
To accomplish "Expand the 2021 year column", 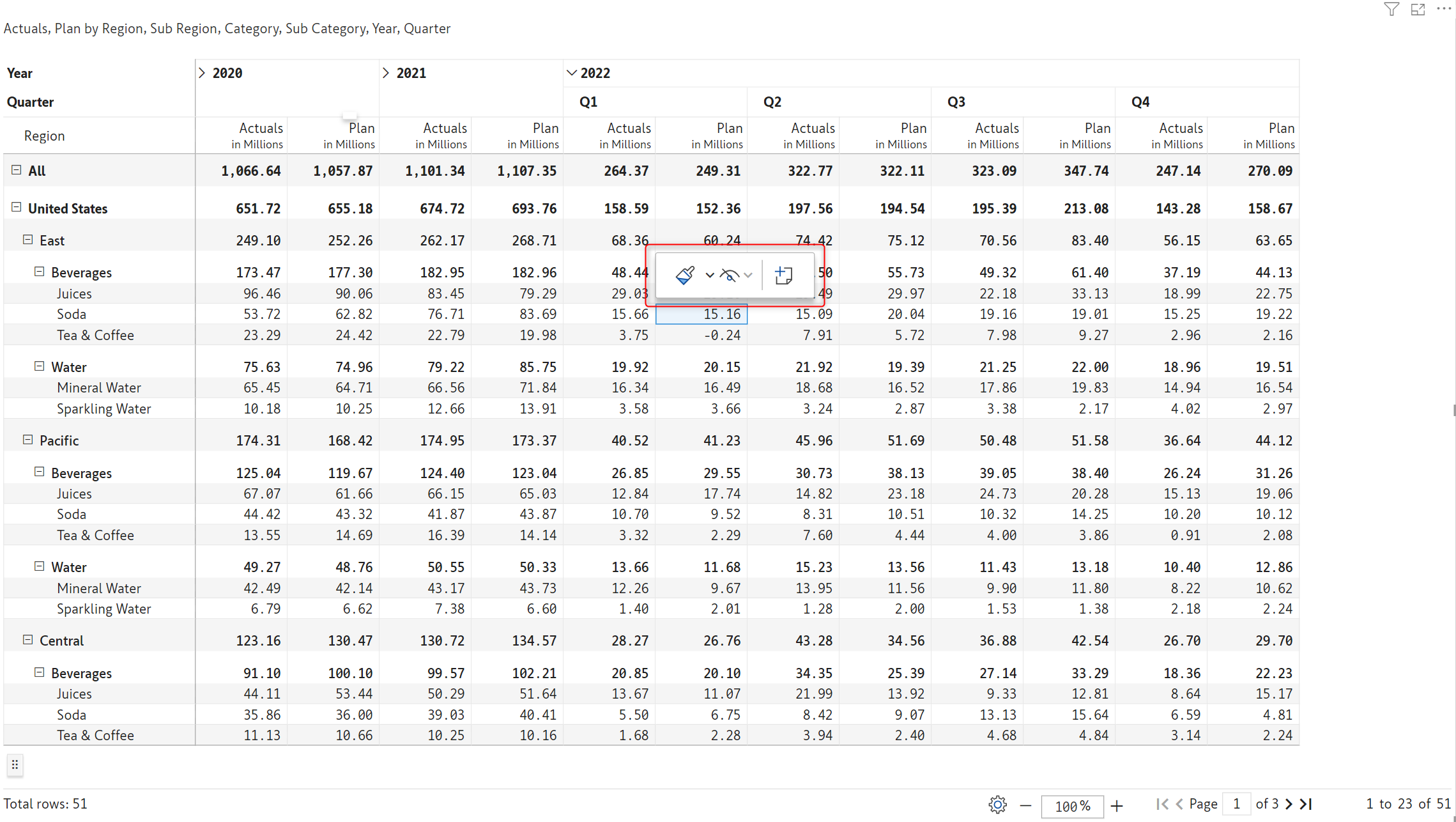I will click(386, 73).
